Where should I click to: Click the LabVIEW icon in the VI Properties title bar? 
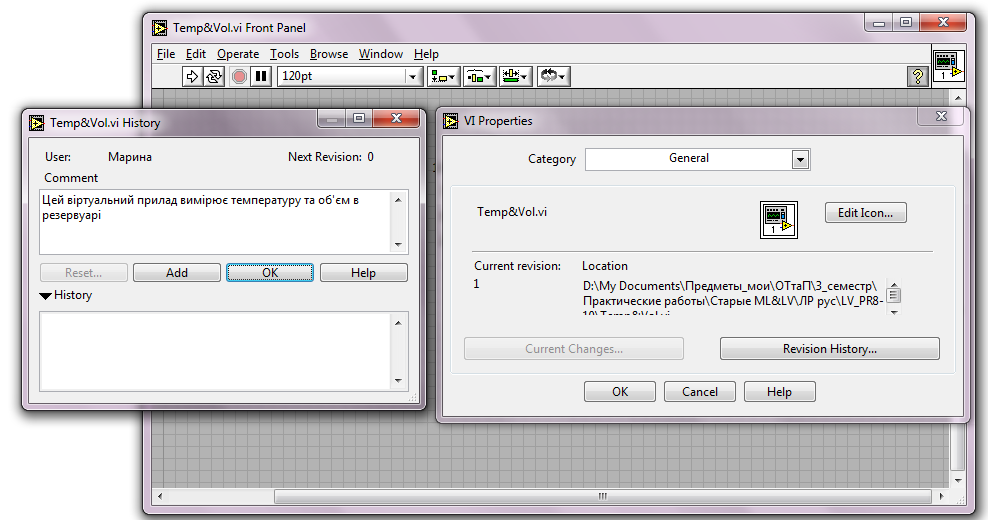[451, 120]
